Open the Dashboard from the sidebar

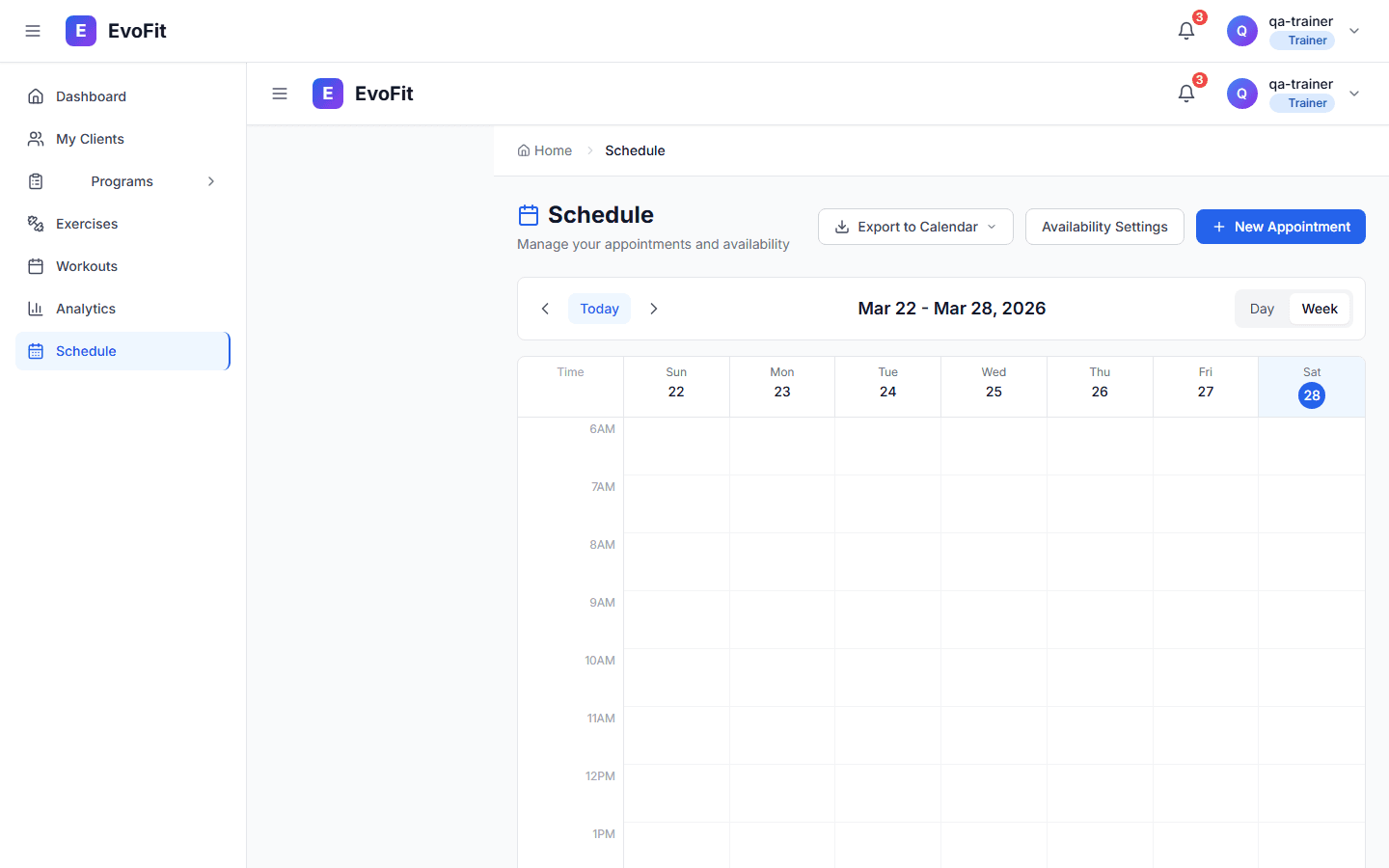[91, 95]
